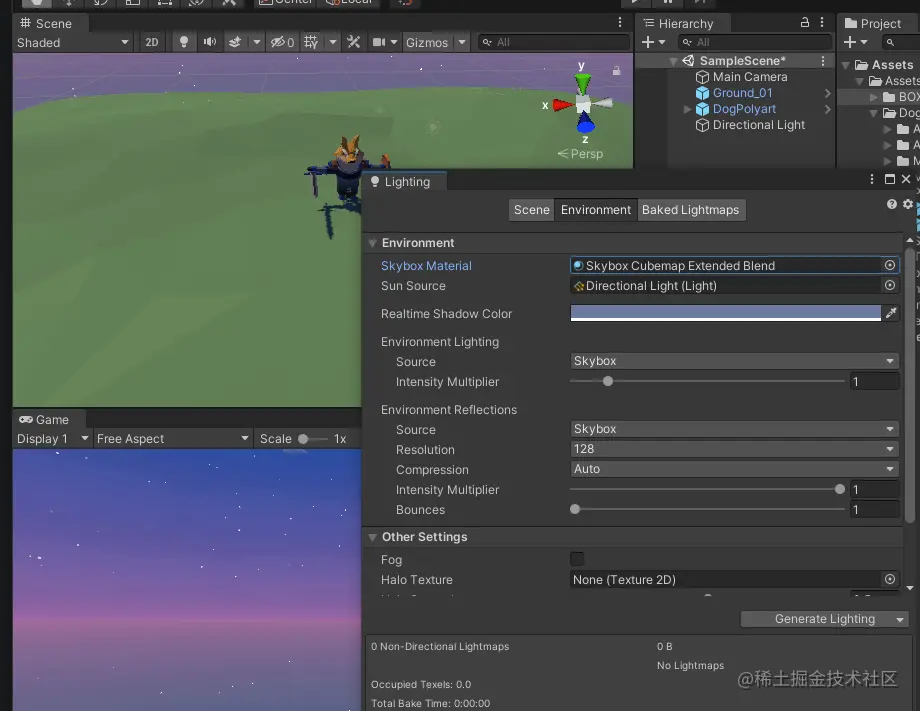Viewport: 920px width, 711px height.
Task: Click the Bounces slider
Action: (x=707, y=509)
